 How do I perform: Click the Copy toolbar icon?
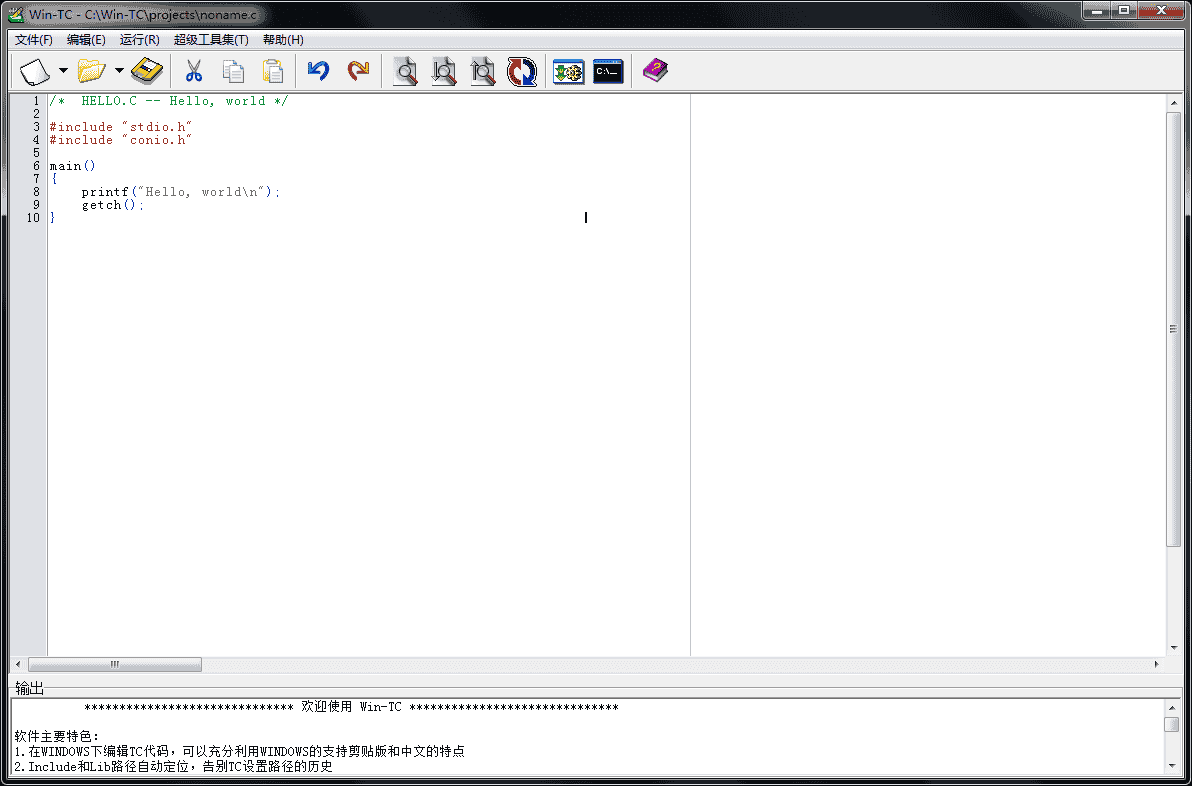coord(233,71)
